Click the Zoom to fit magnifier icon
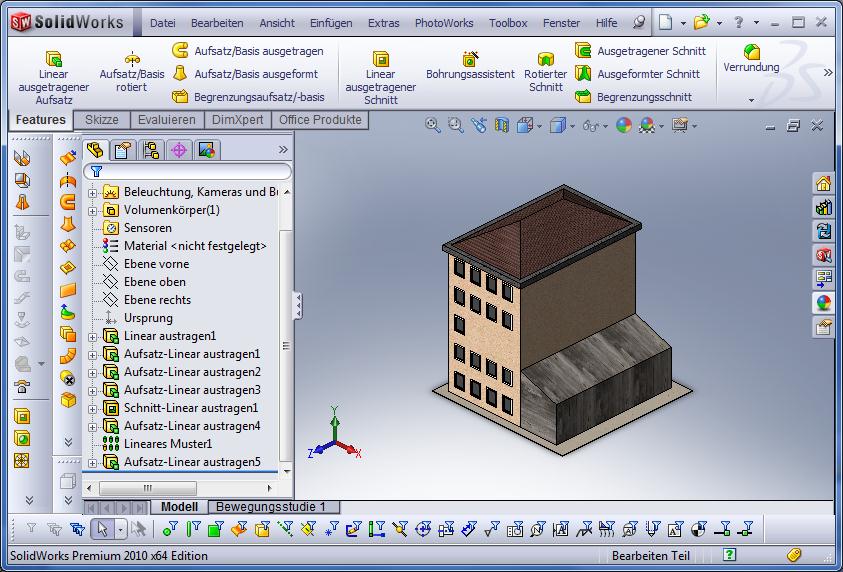The image size is (843, 572). pyautogui.click(x=433, y=125)
